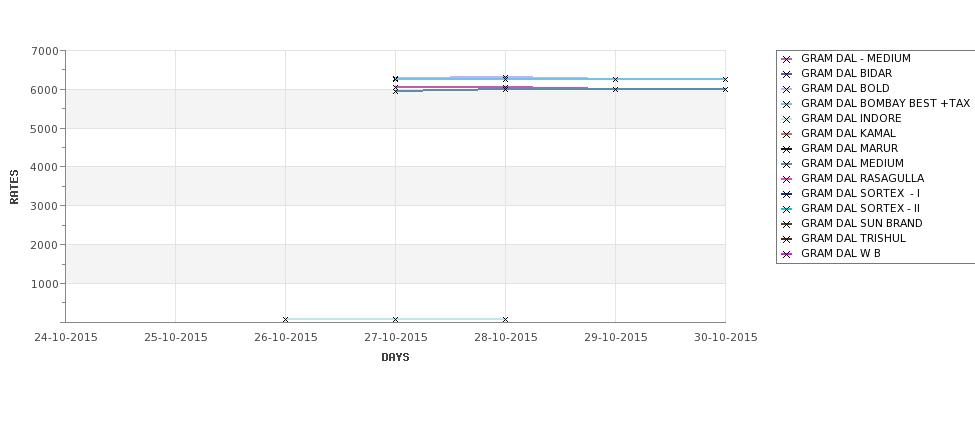Image resolution: width=975 pixels, height=429 pixels.
Task: Click the low data point on 28-10-2015
Action: click(506, 320)
